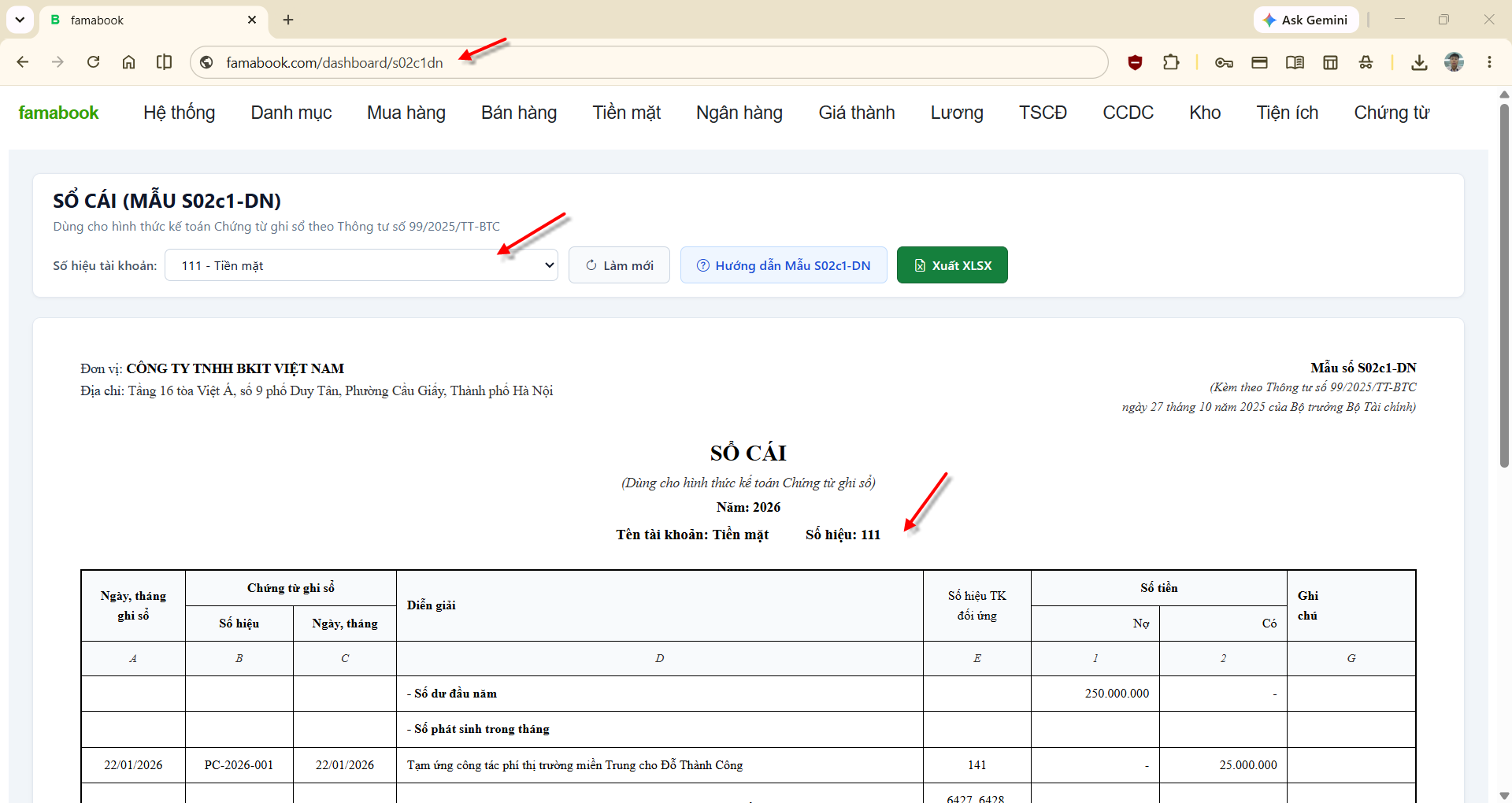Screen dimensions: 1512x803
Task: Go forward in browser history
Action: (x=57, y=62)
